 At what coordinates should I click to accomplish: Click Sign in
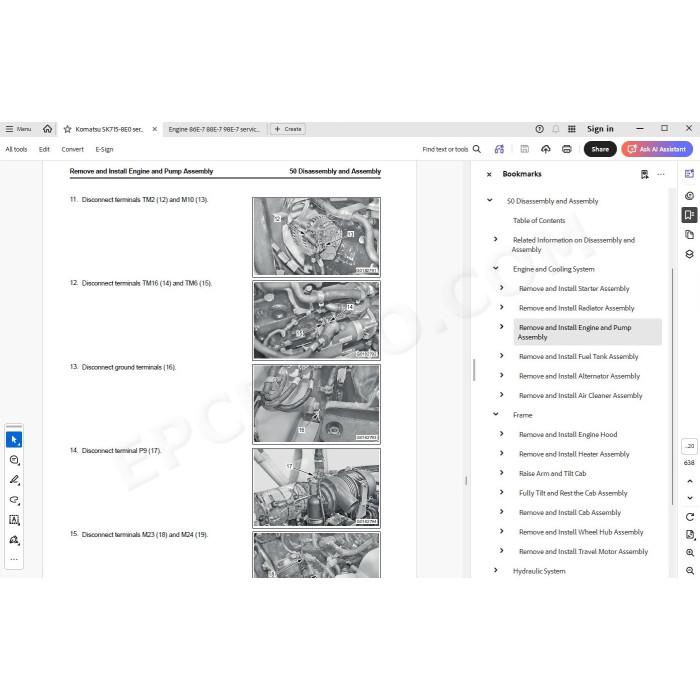[x=600, y=129]
